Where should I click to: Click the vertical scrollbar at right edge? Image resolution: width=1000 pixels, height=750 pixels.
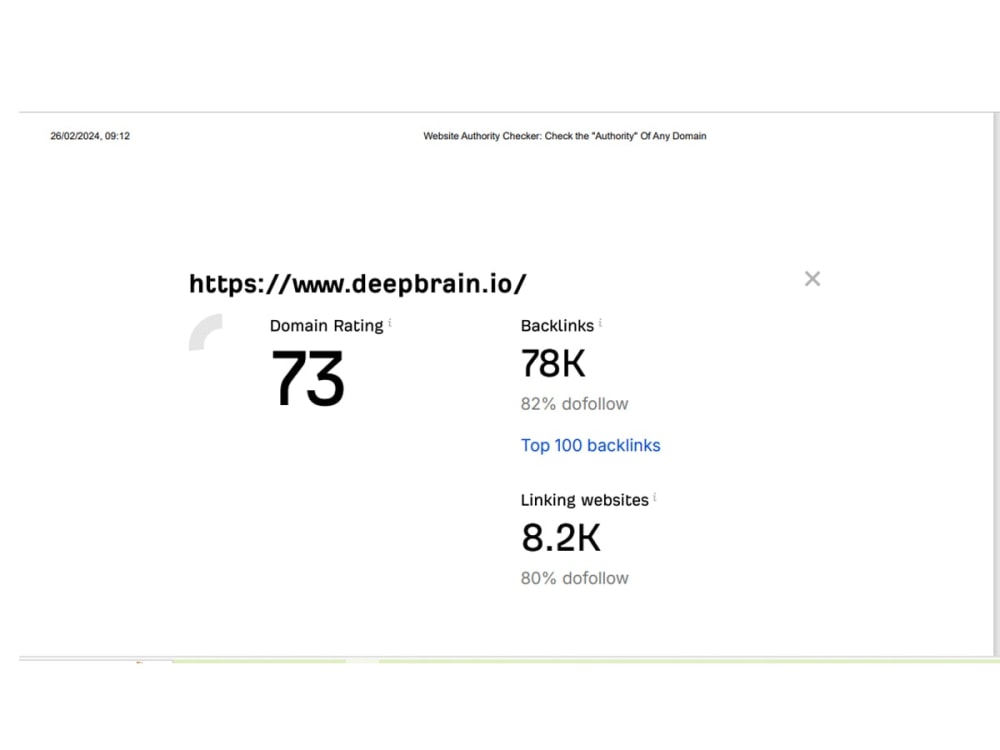pyautogui.click(x=996, y=384)
